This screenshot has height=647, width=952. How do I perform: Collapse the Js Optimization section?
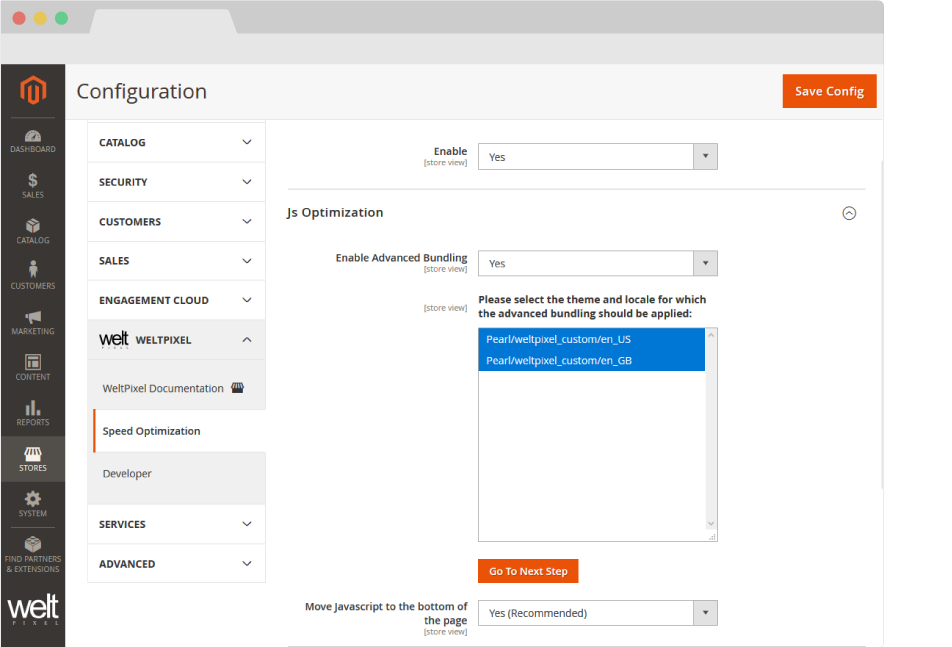click(849, 213)
